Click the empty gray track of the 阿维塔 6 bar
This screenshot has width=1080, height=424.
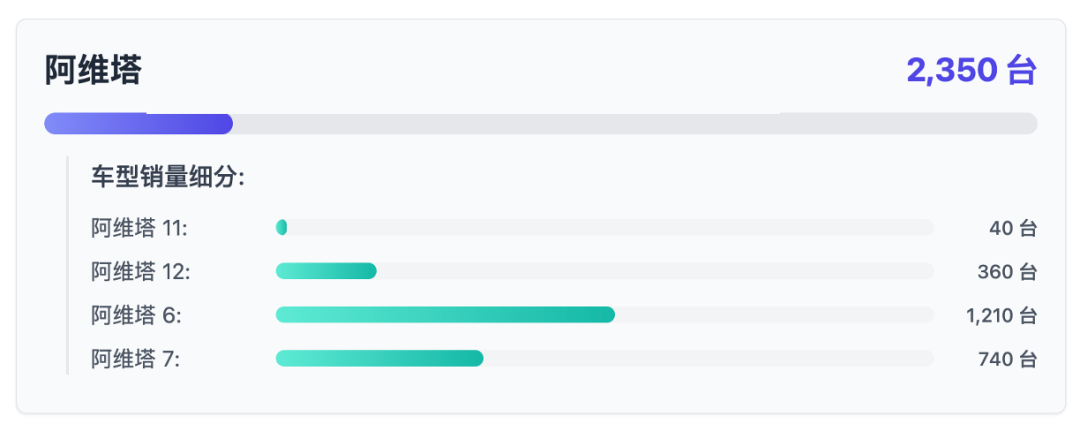point(774,315)
